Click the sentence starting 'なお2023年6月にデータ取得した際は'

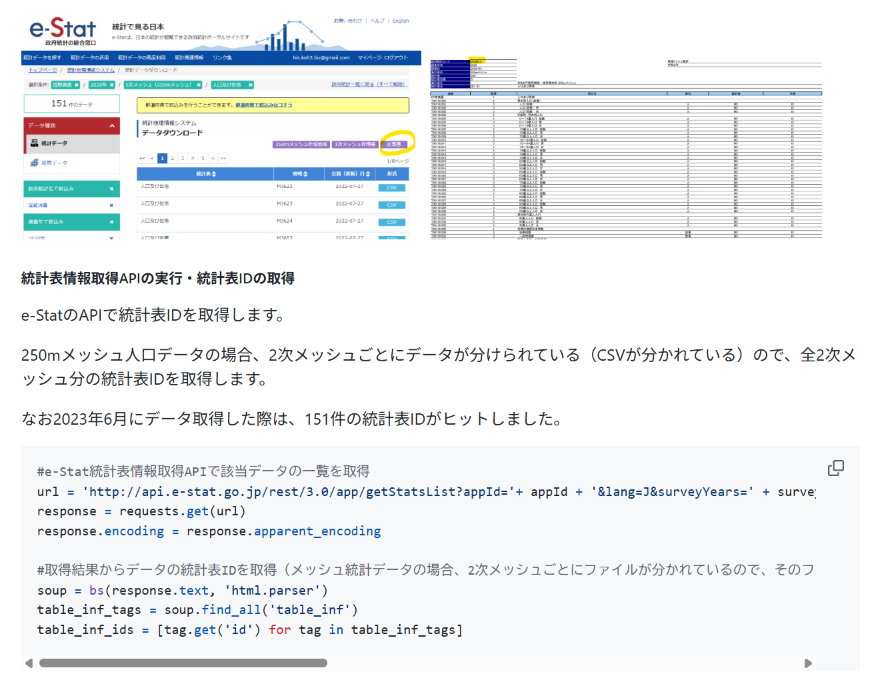291,419
